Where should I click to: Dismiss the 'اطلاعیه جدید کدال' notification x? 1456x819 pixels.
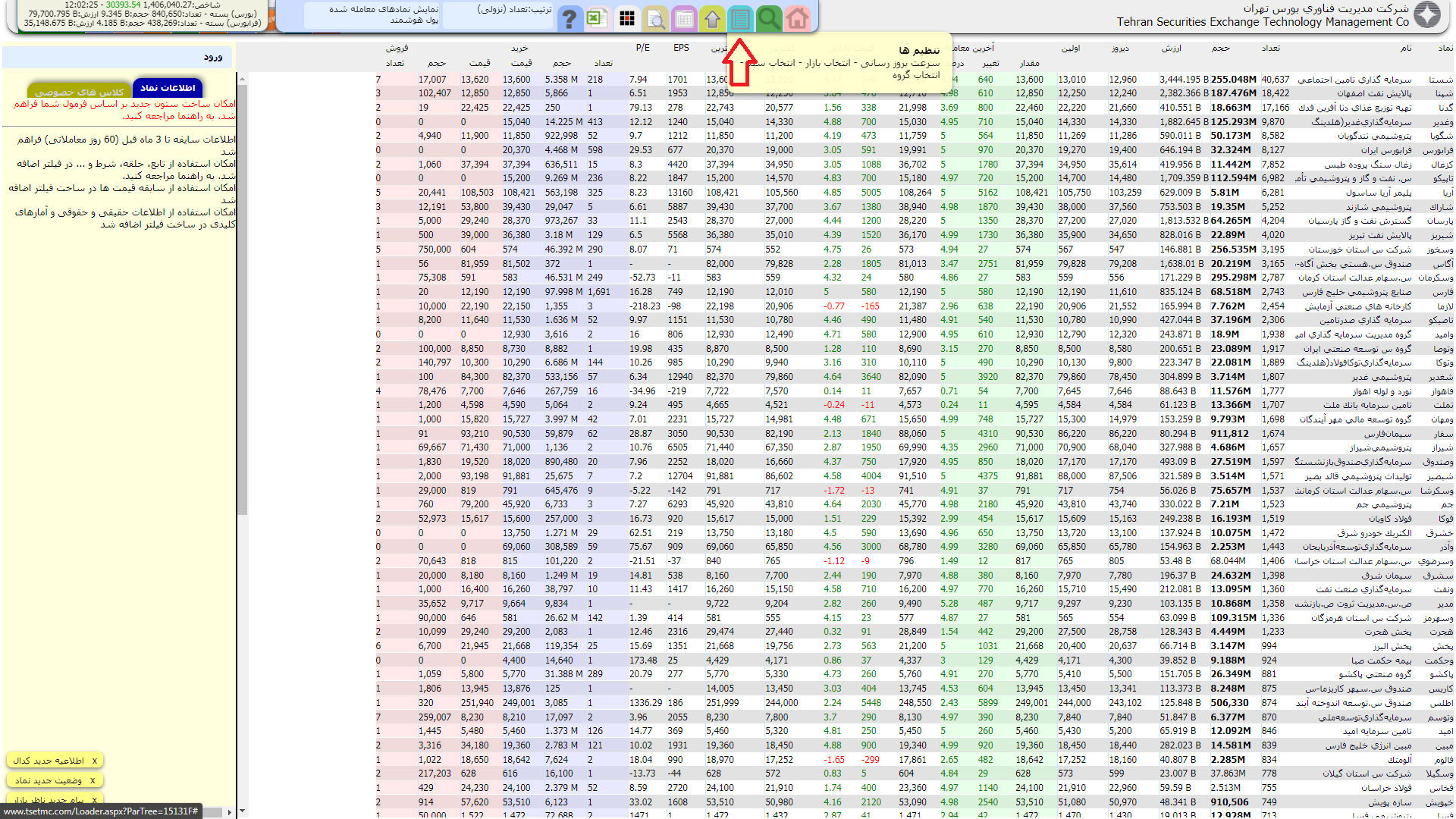coord(95,761)
